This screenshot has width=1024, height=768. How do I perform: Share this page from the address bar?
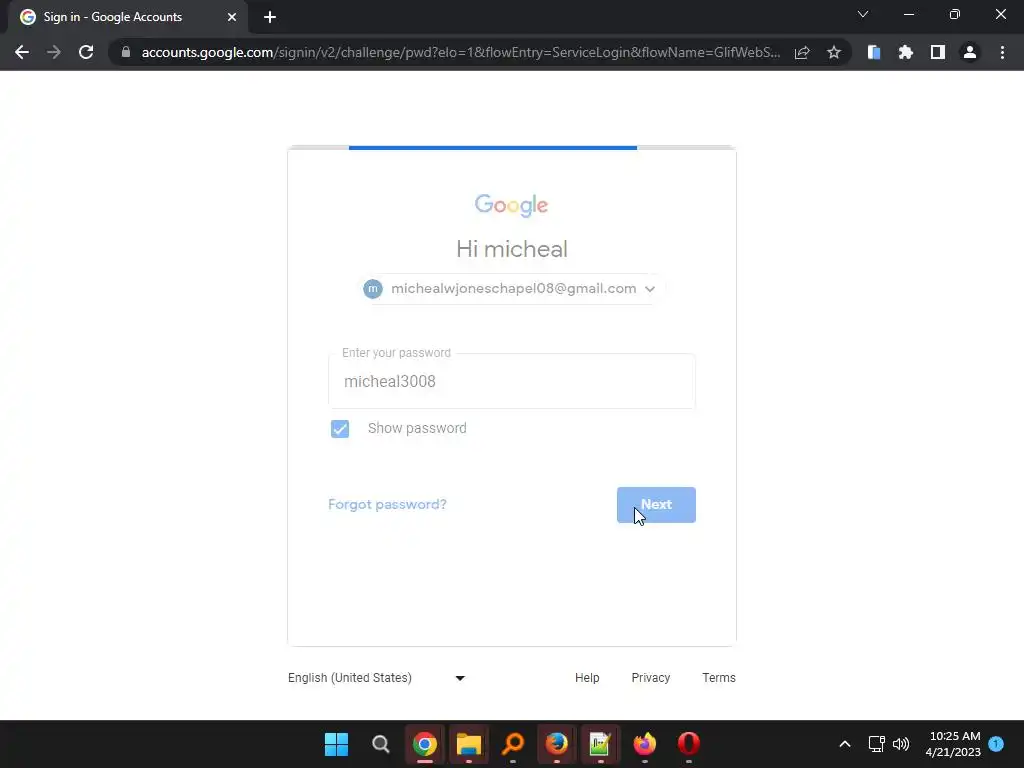802,52
